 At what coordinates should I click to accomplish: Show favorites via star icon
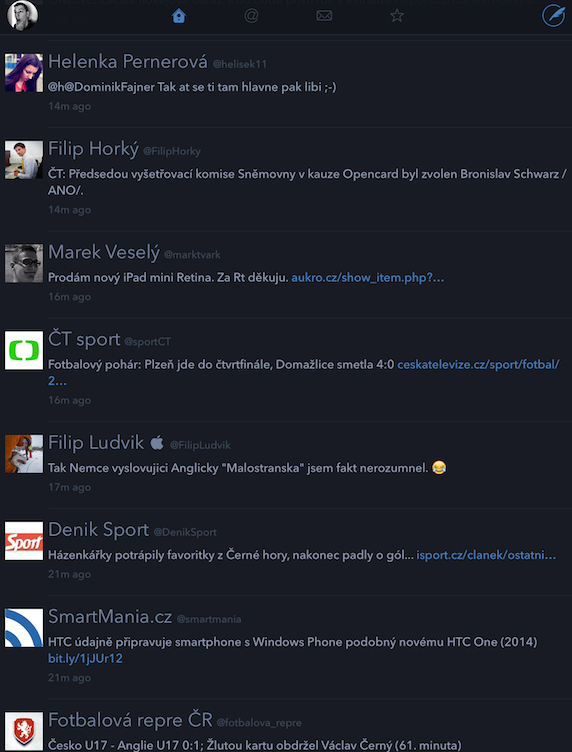point(397,16)
